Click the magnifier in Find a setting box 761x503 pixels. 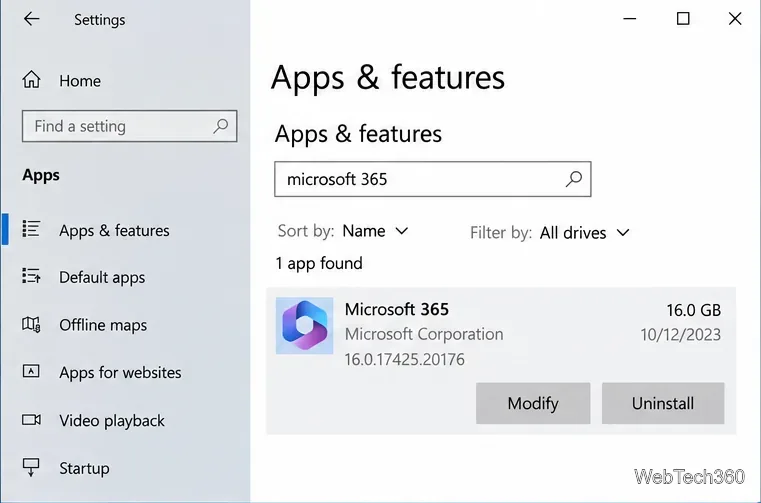click(221, 126)
